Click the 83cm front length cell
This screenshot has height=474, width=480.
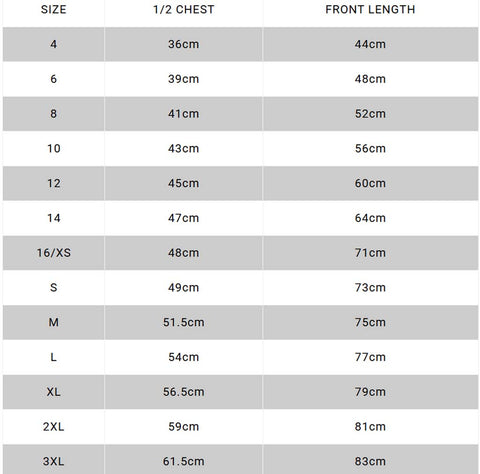[x=370, y=461]
